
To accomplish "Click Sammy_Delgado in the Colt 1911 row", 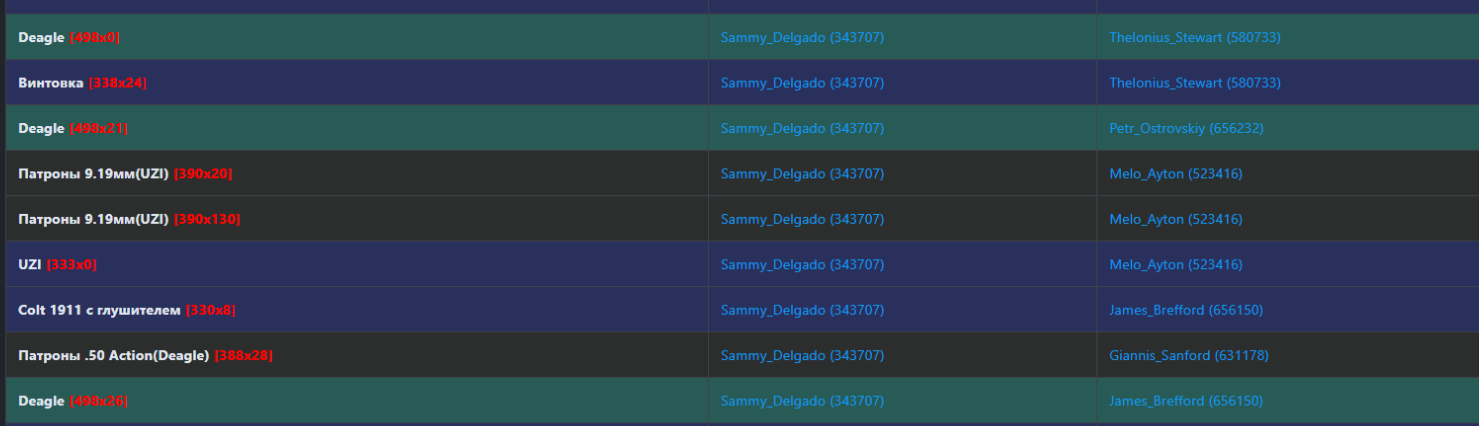I will click(x=802, y=310).
